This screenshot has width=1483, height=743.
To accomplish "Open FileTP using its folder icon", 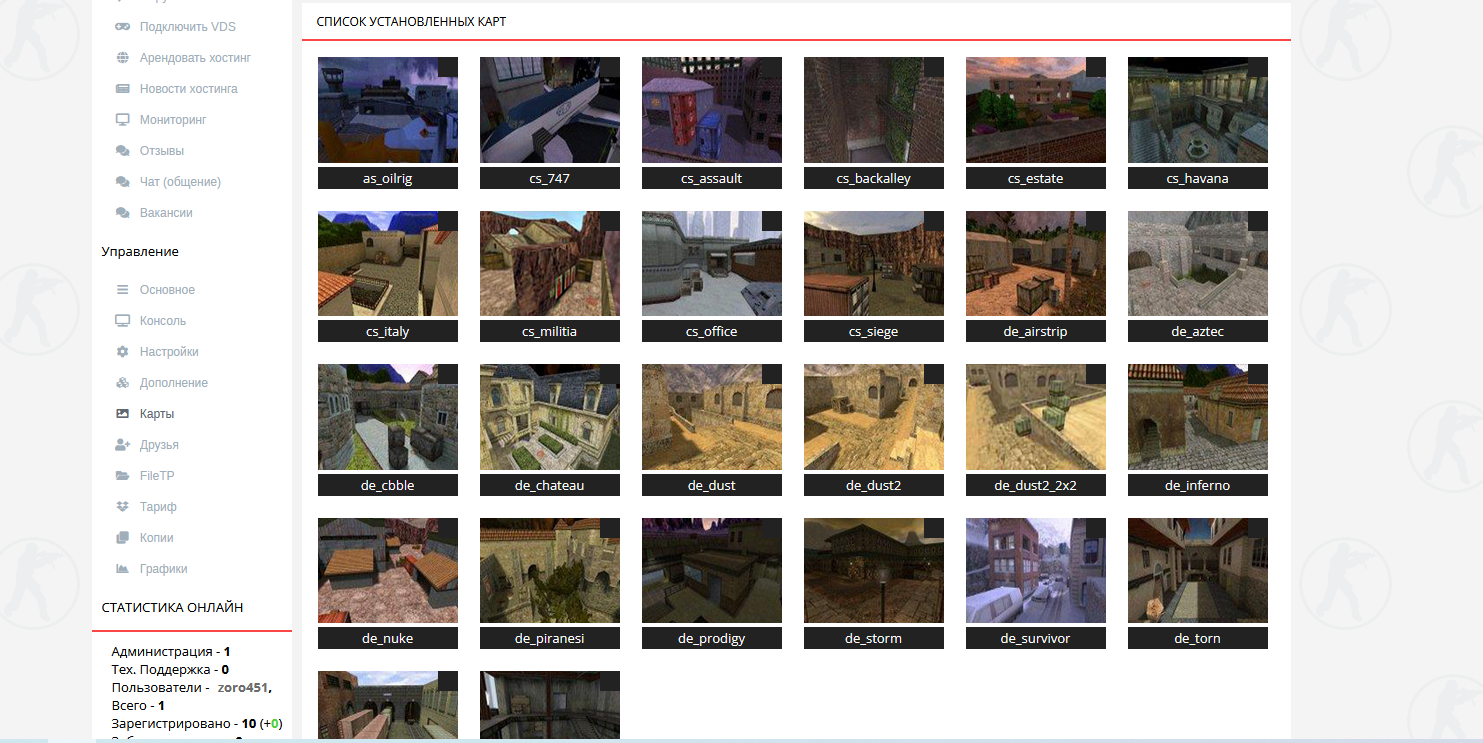I will (x=123, y=476).
